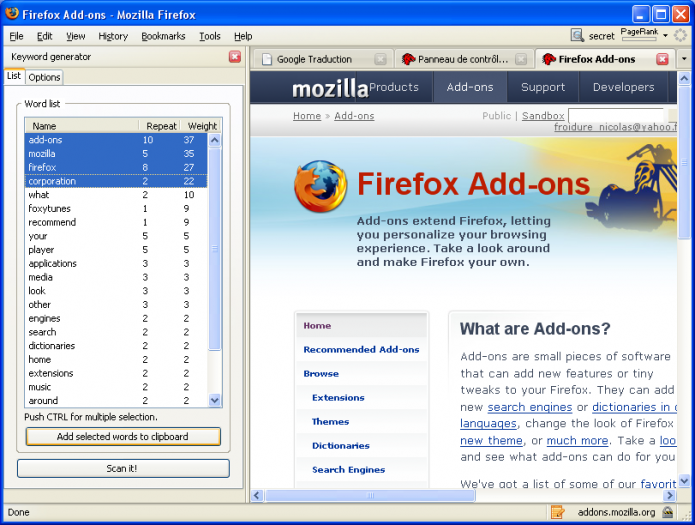Open the list-all-tabs dropdown arrow

click(684, 59)
